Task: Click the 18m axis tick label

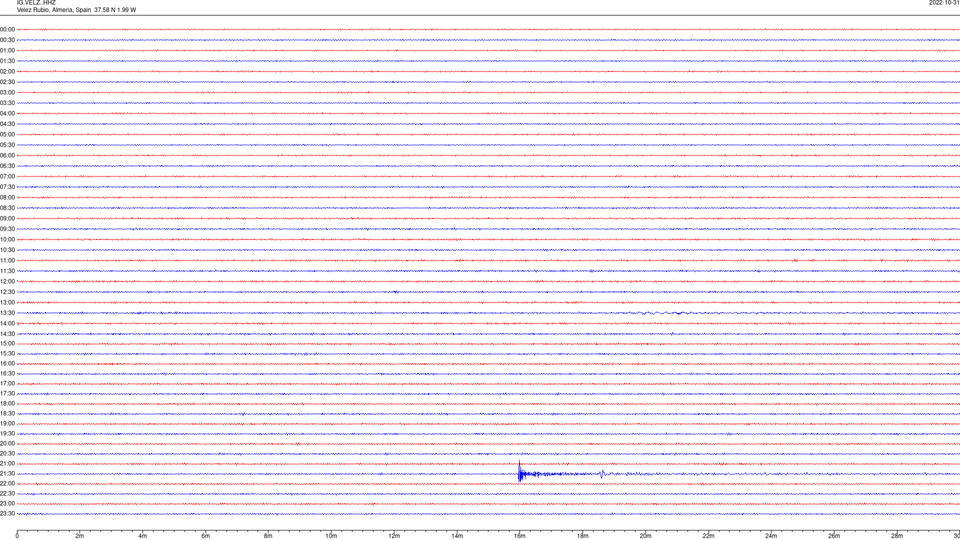Action: [583, 536]
